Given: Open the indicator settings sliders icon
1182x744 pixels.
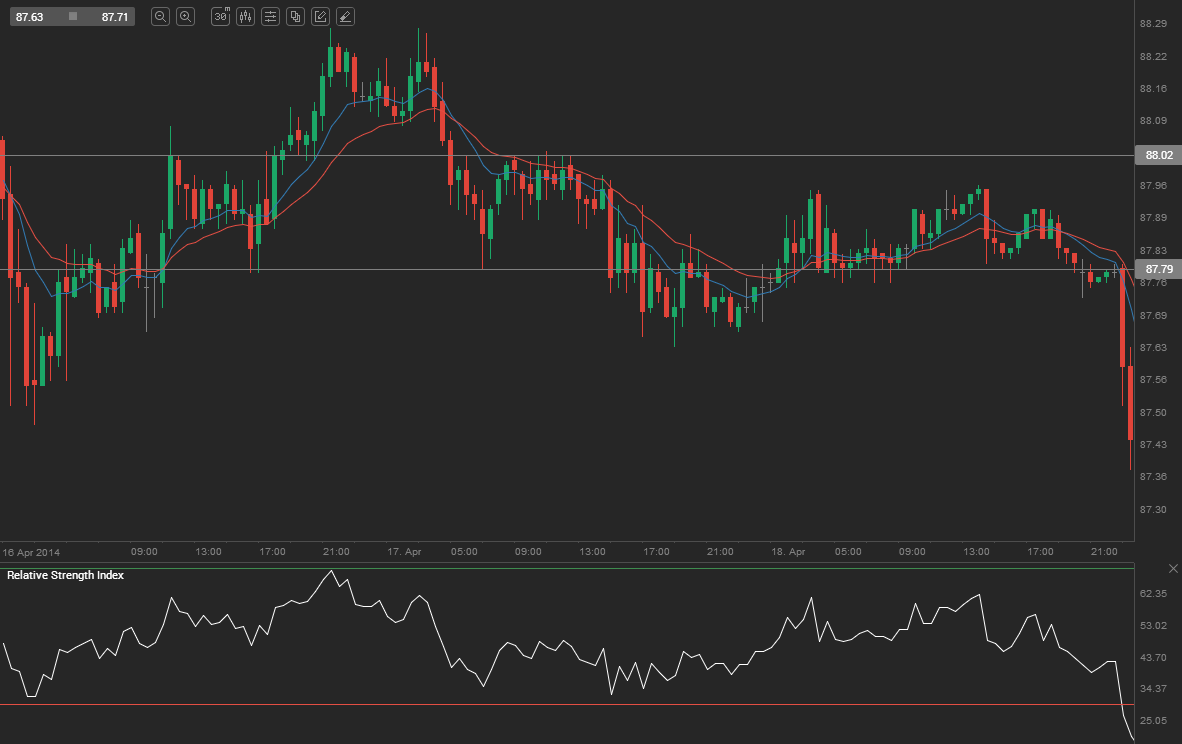Looking at the screenshot, I should tap(270, 16).
